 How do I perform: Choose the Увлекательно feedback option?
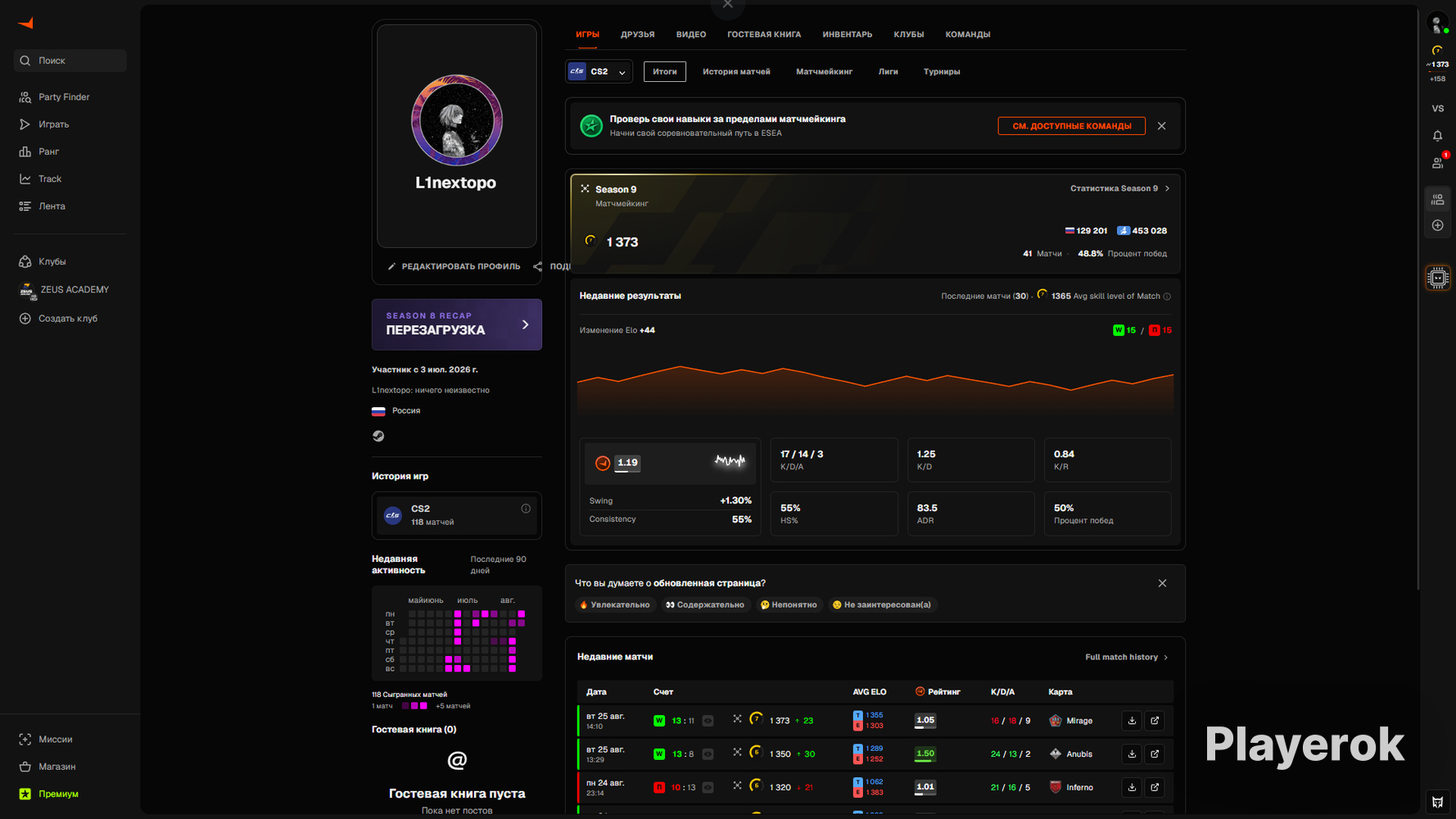click(615, 605)
